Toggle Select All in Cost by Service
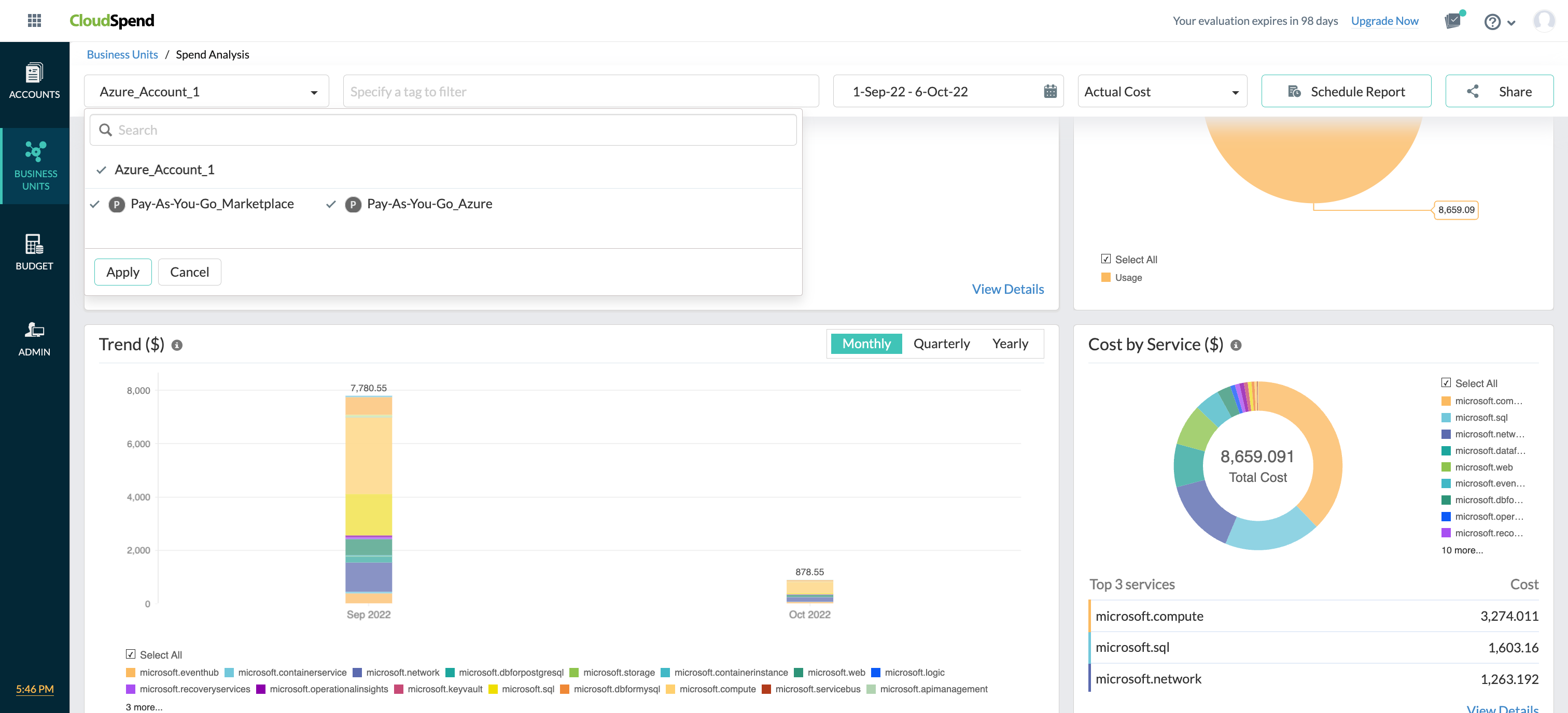 pos(1446,383)
